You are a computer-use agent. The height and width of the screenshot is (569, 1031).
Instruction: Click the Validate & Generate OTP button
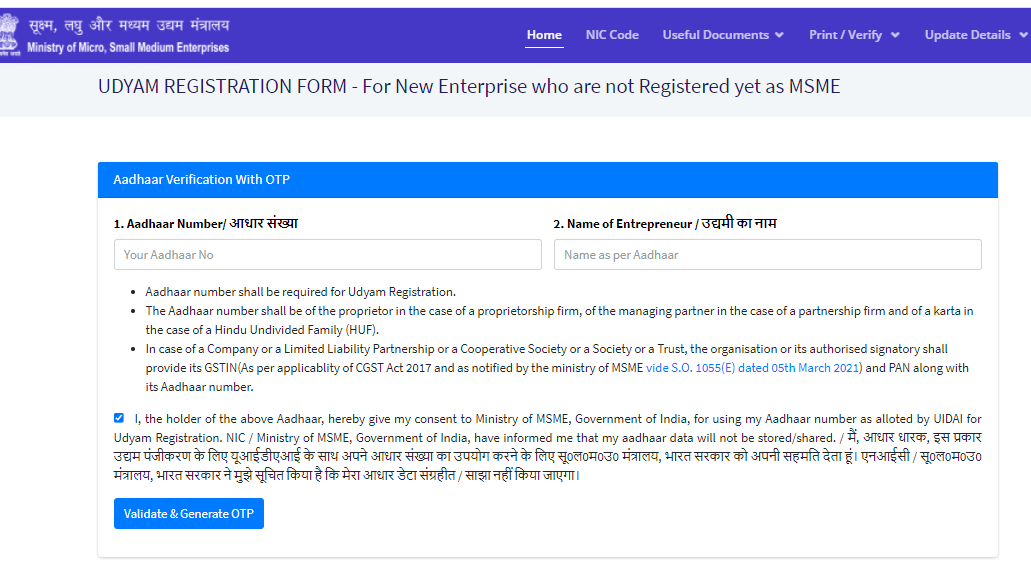[x=189, y=514]
